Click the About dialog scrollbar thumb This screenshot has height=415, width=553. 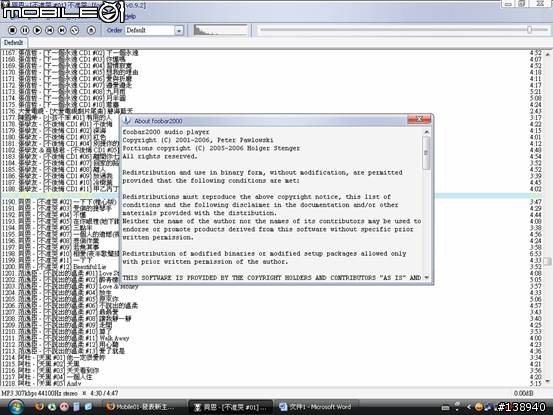coord(426,153)
